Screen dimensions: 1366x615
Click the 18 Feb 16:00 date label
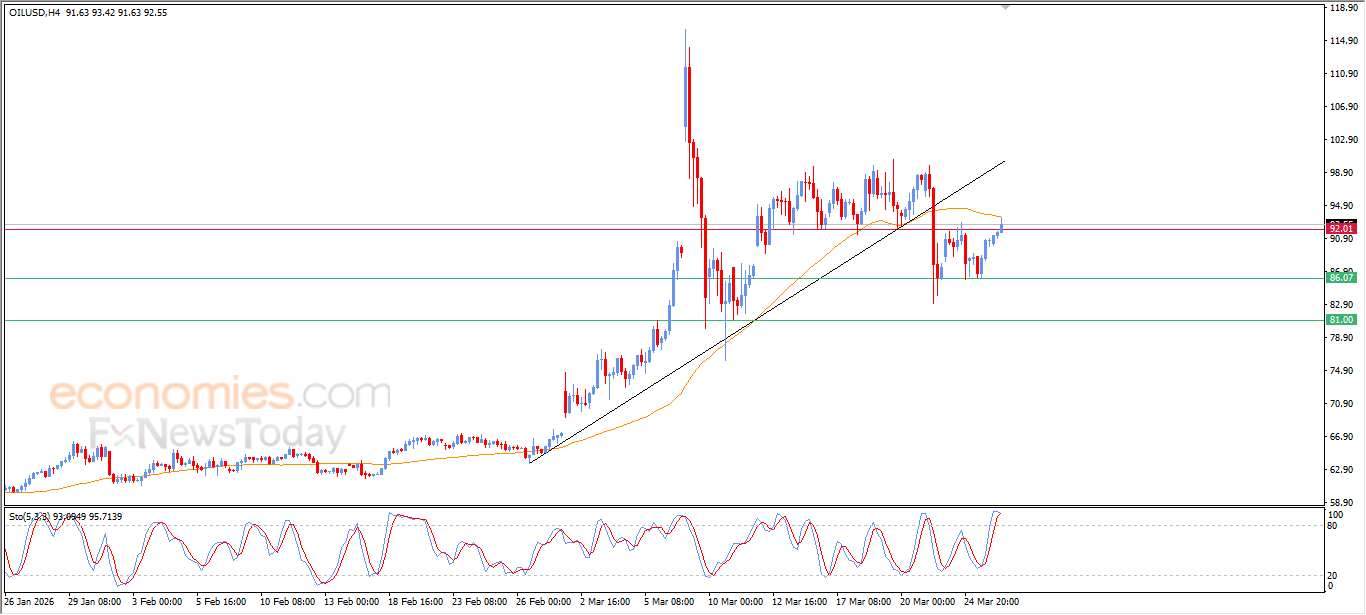414,602
